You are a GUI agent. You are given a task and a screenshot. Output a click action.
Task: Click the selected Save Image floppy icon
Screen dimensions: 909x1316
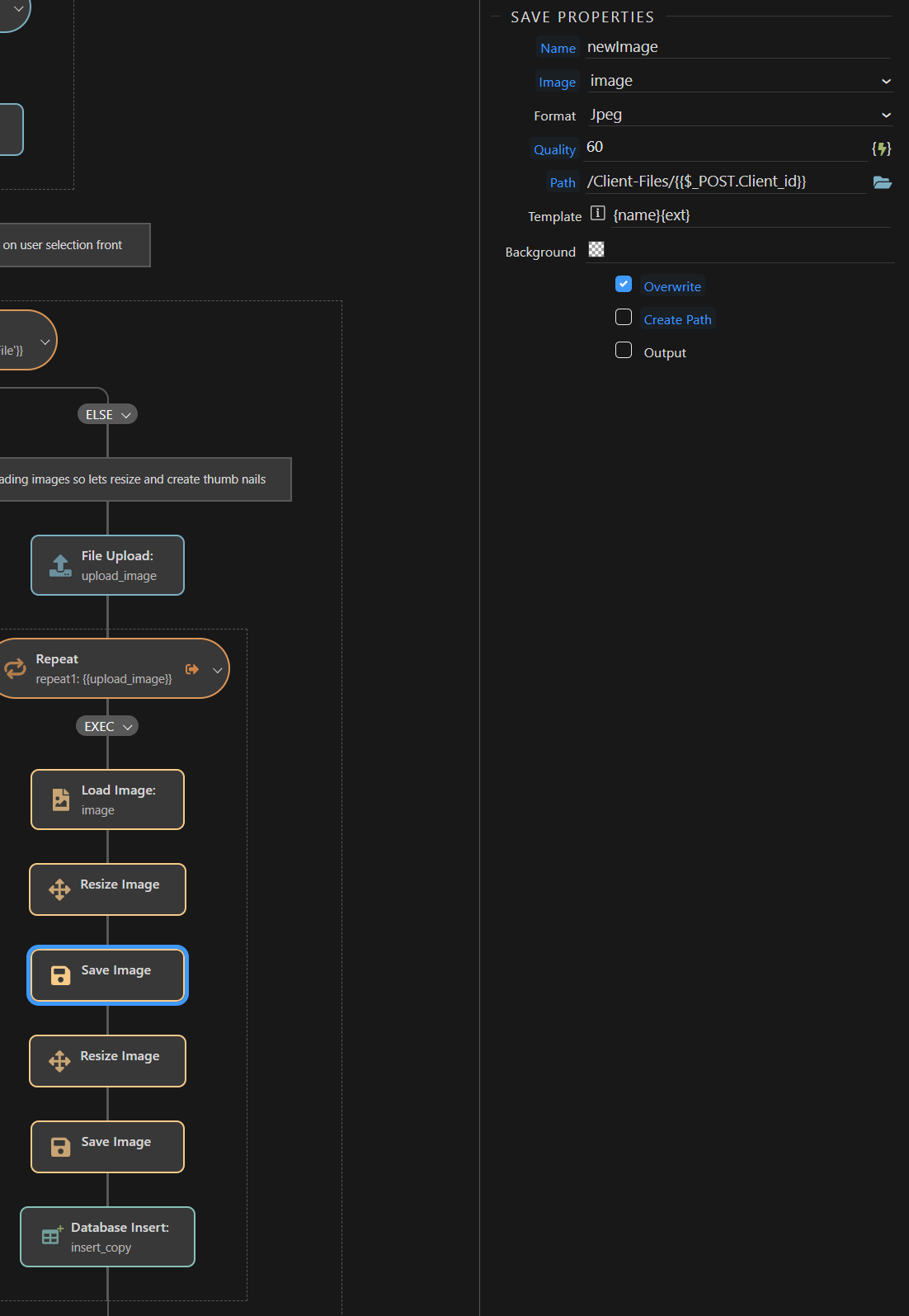coord(61,975)
